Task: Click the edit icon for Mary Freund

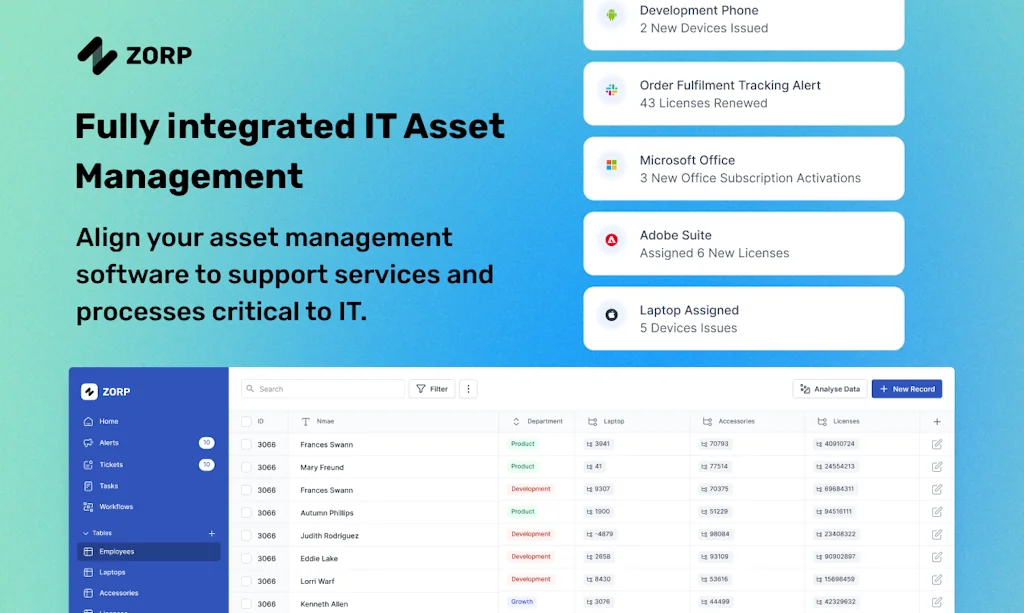Action: 937,467
